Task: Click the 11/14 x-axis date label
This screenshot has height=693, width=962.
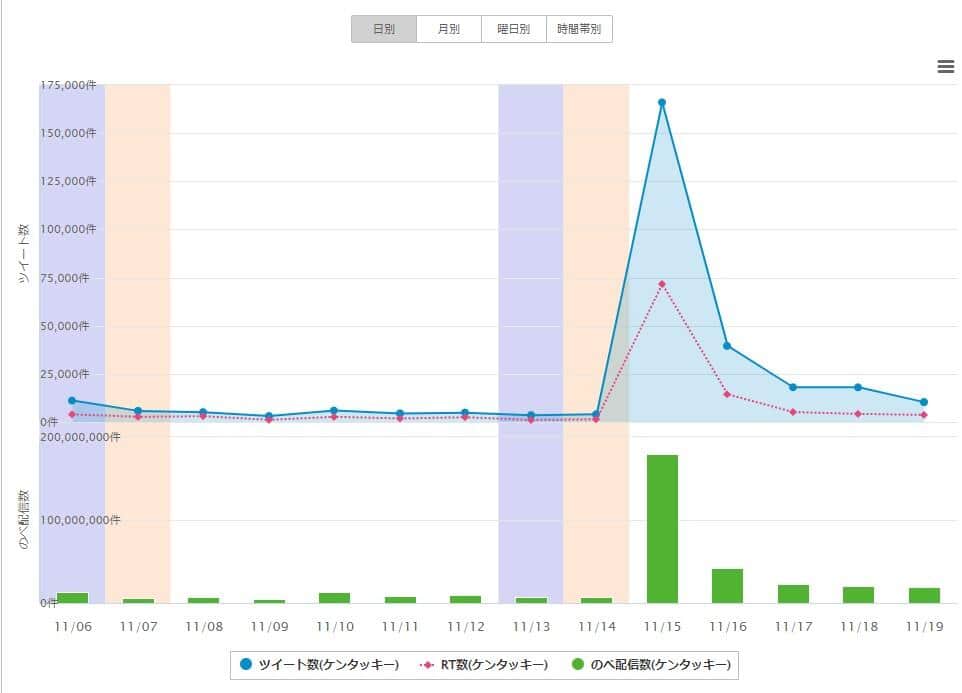Action: [x=596, y=626]
